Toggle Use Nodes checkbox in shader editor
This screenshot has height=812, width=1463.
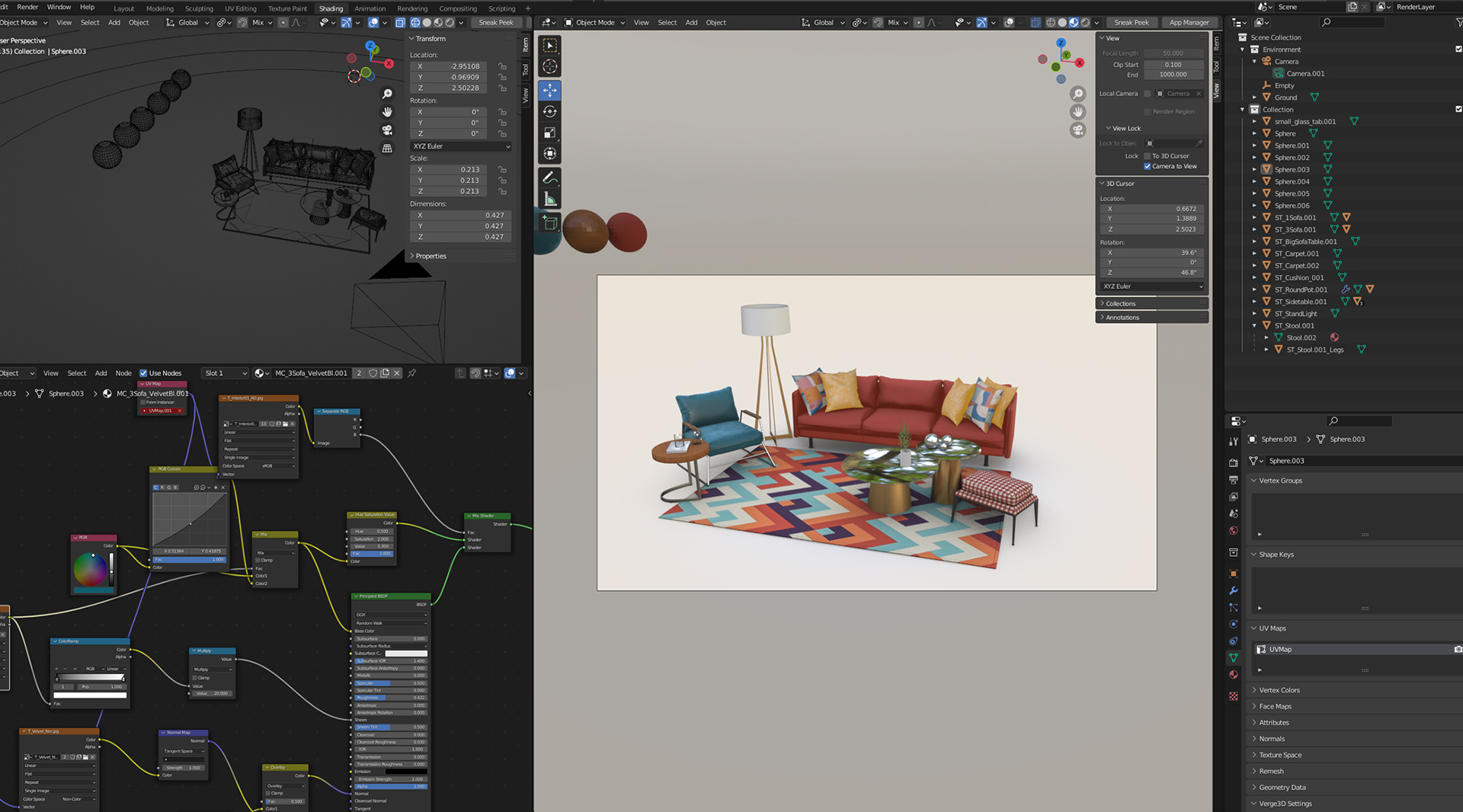142,373
